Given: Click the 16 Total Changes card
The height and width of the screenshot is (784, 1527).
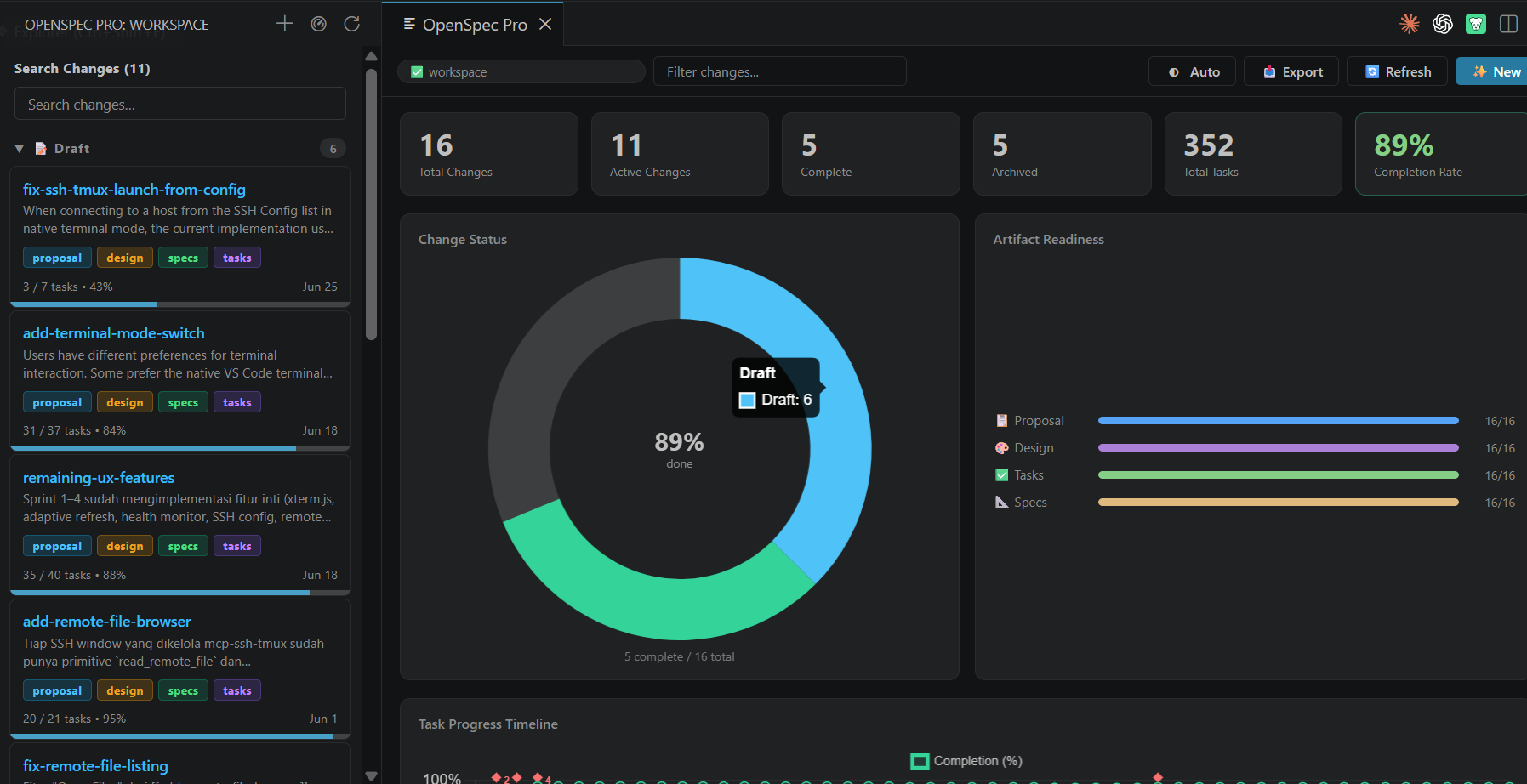Looking at the screenshot, I should [x=489, y=154].
